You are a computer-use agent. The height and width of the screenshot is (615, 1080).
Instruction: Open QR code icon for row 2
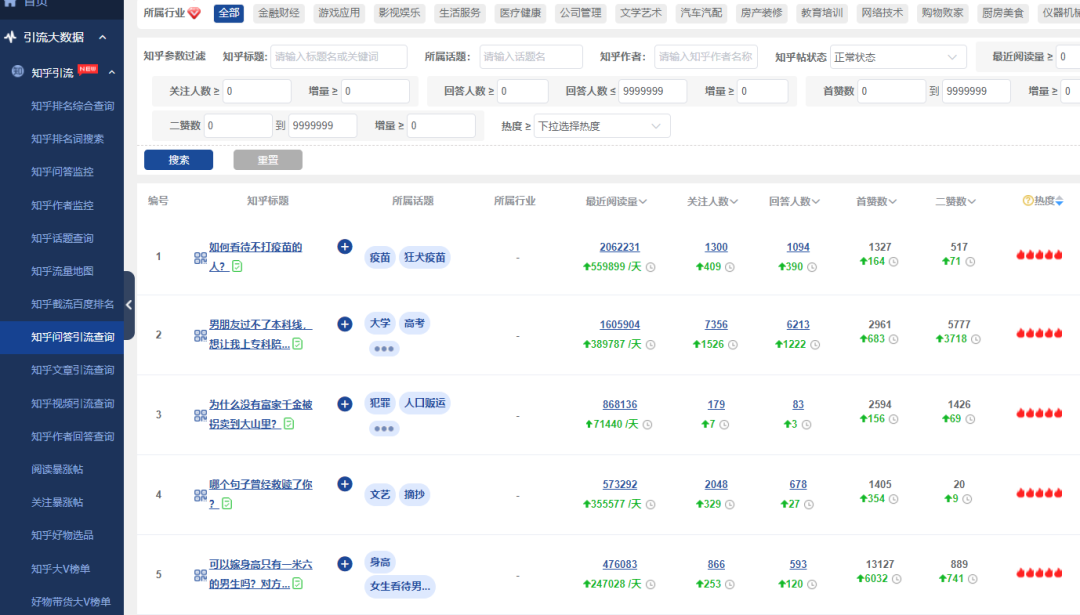point(200,335)
